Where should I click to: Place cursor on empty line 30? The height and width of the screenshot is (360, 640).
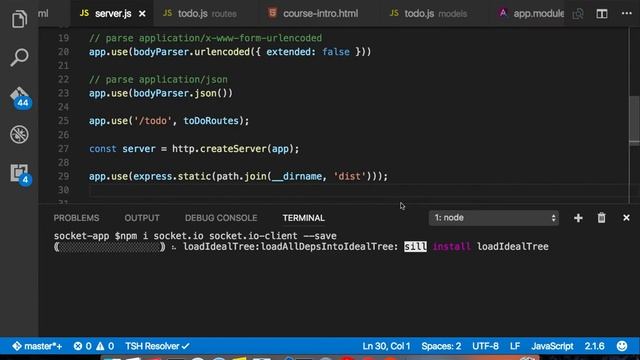tap(359, 190)
